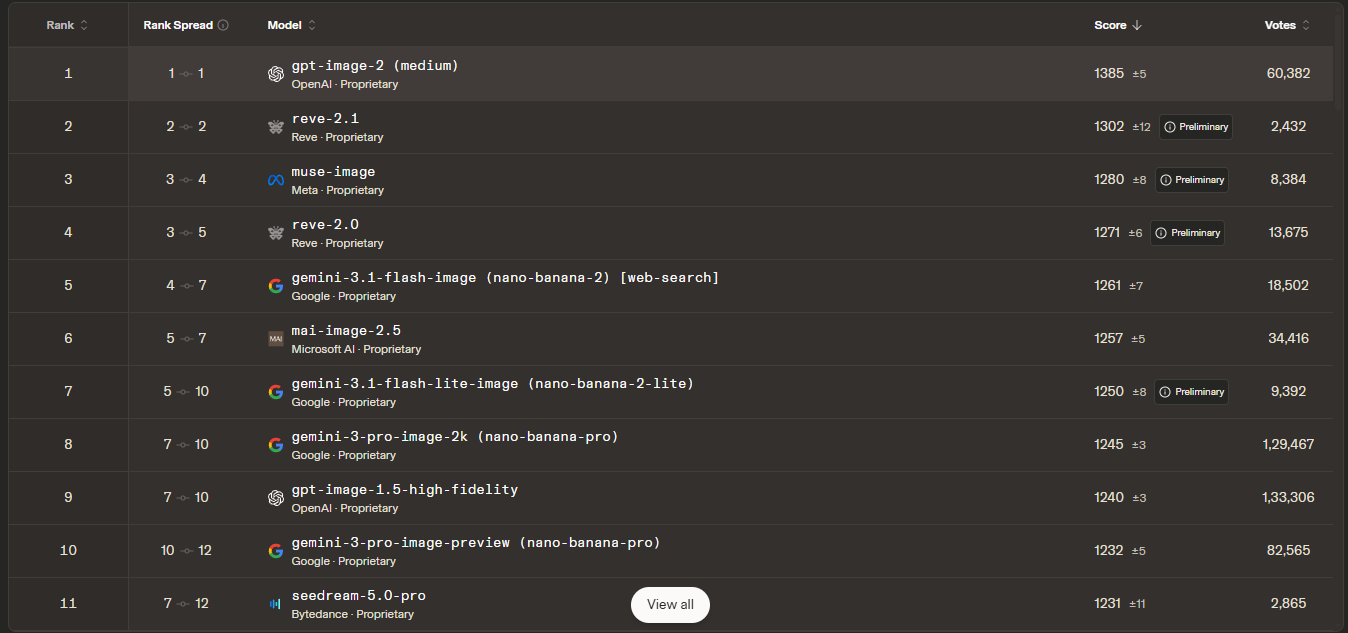Open gemini-3.1-flash-lite-image (nano-banana-2-lite) model name
The height and width of the screenshot is (633, 1348).
[x=492, y=384]
